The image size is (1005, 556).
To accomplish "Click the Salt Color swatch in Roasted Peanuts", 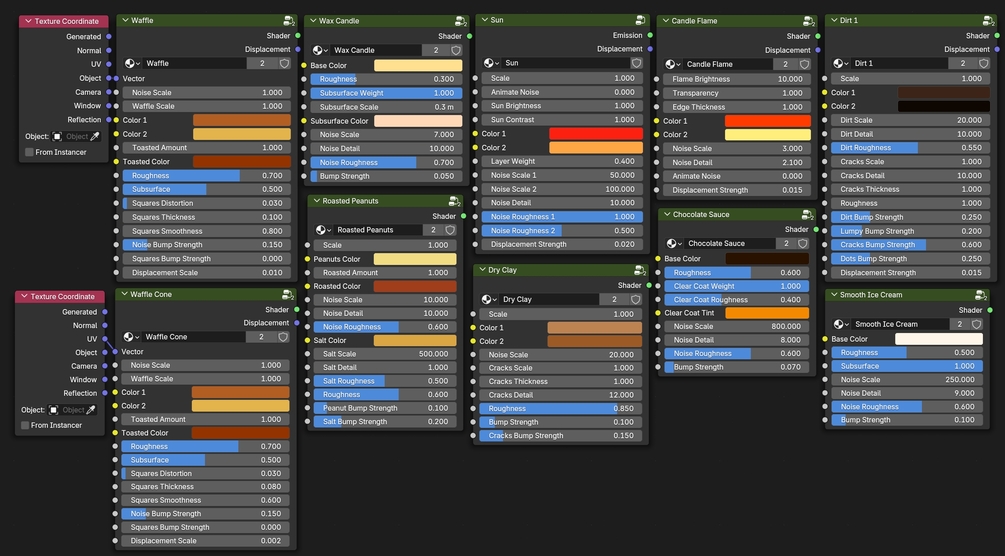I will point(415,341).
